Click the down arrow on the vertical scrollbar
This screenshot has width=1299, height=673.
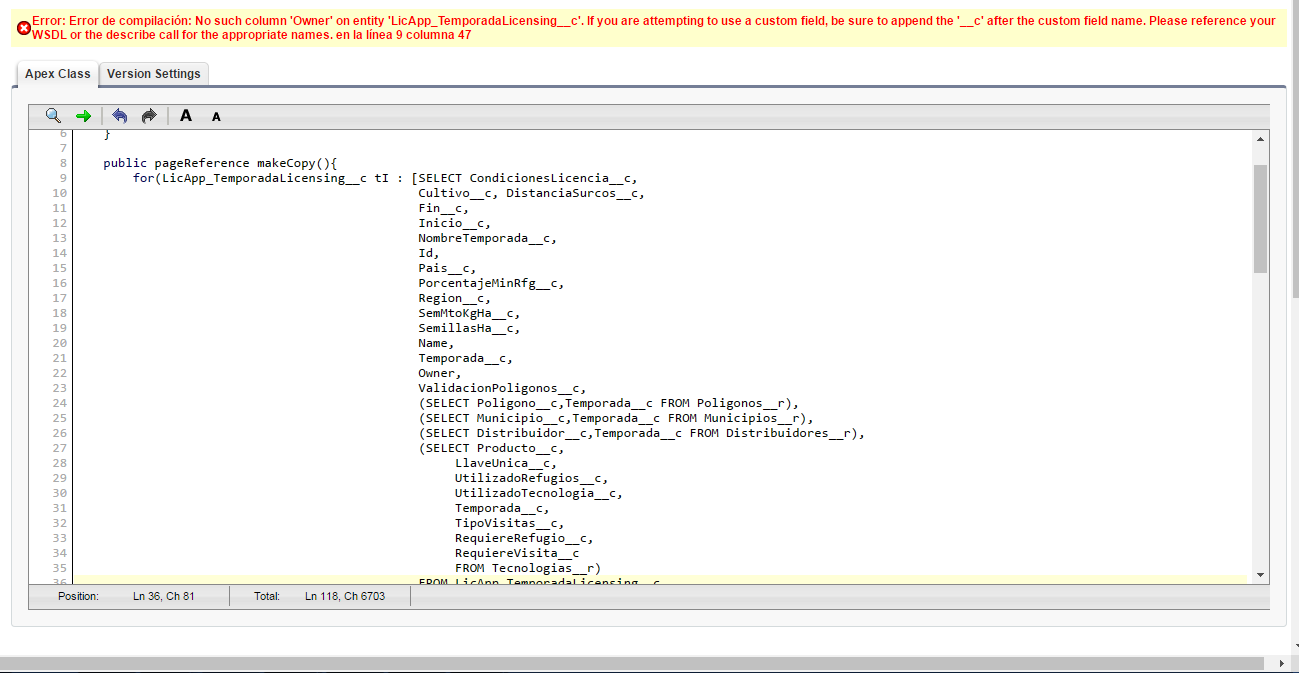click(1258, 575)
